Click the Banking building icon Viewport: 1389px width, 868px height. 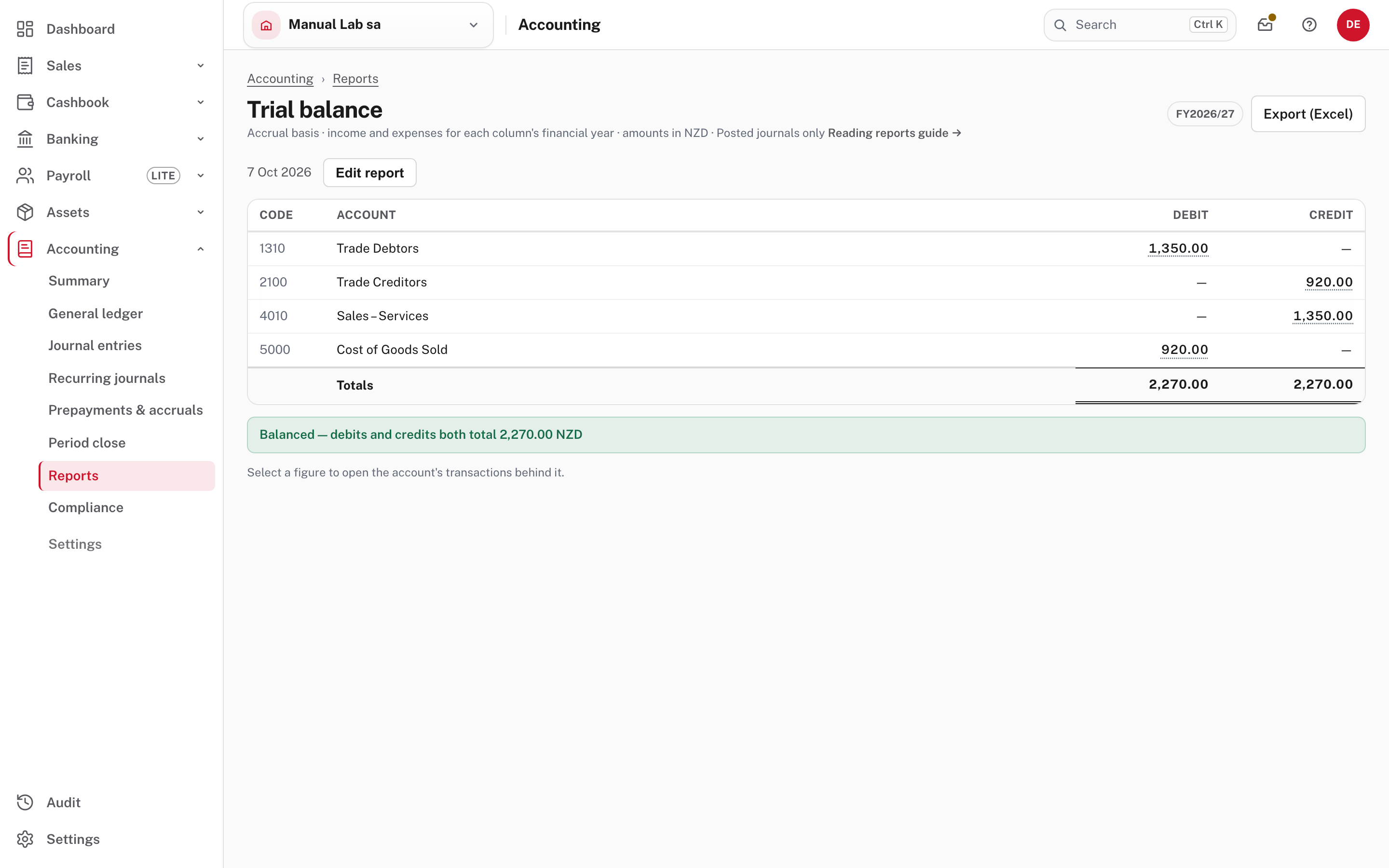(25, 139)
